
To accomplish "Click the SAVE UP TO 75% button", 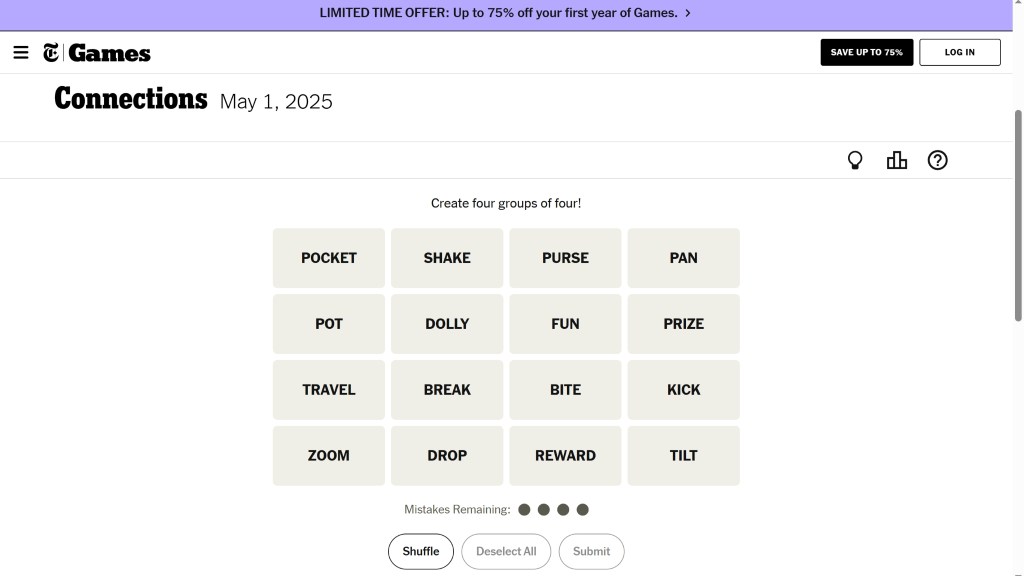I will (866, 52).
